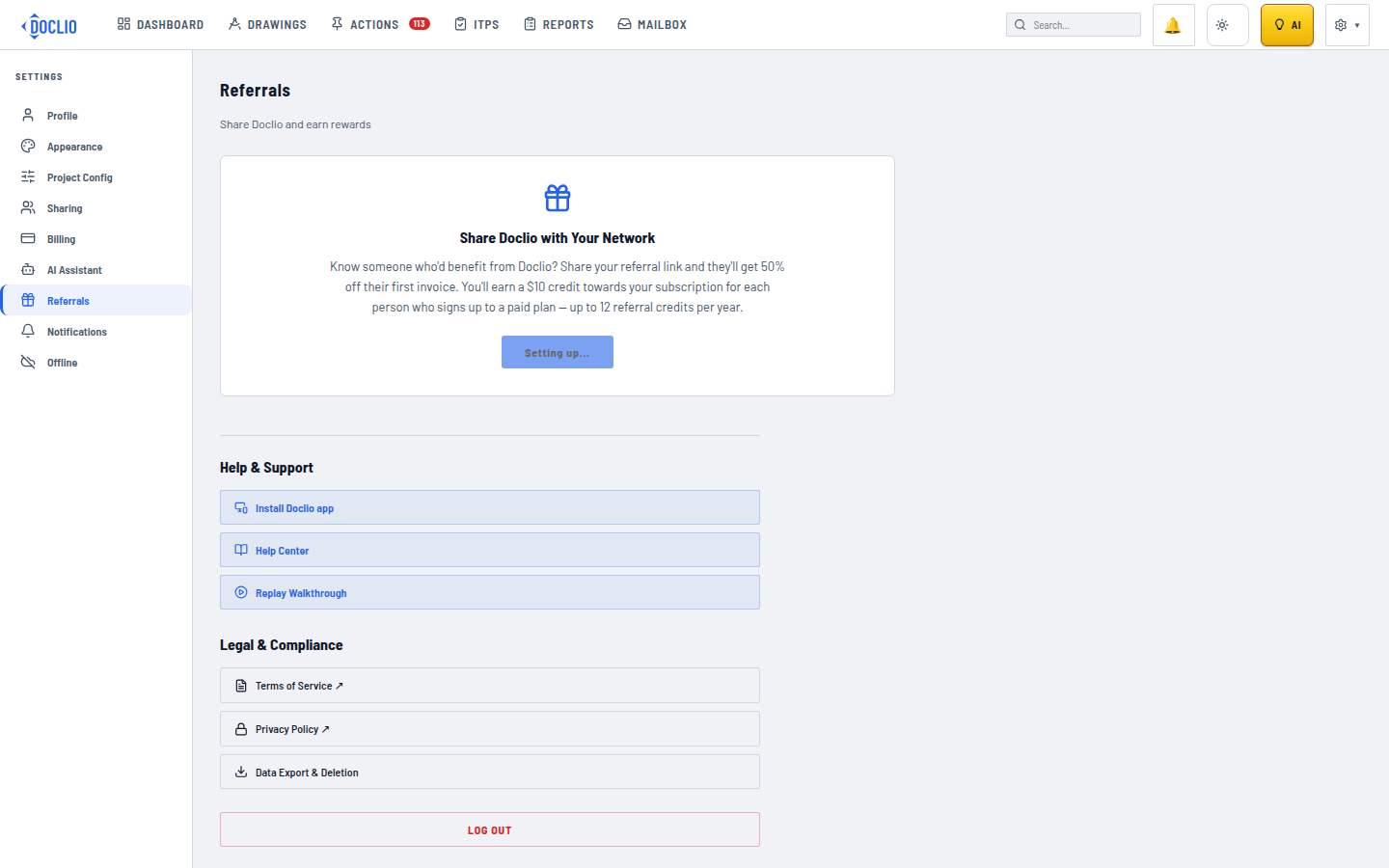1389x868 pixels.
Task: Open Data Export & Deletion
Action: pos(490,772)
